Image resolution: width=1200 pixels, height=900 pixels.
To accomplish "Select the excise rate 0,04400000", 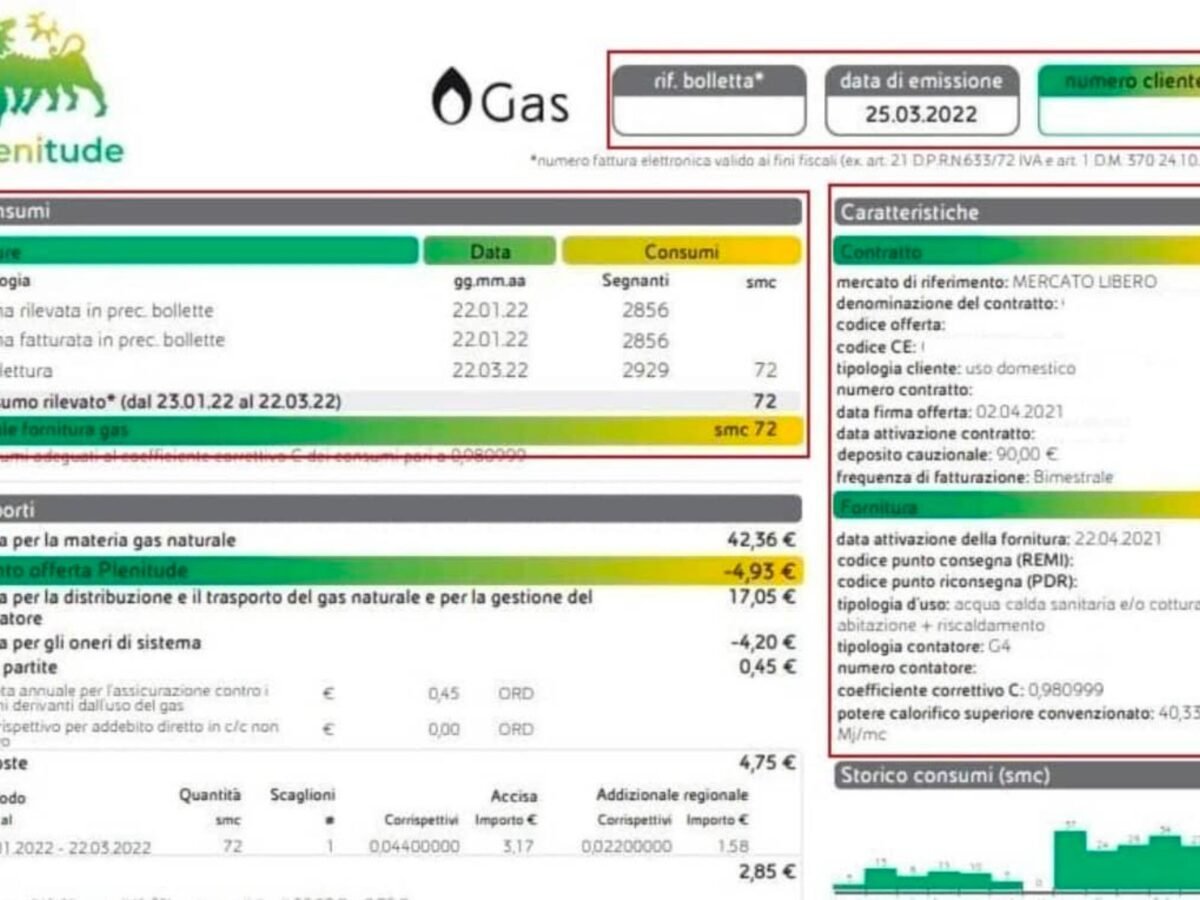I will 414,847.
